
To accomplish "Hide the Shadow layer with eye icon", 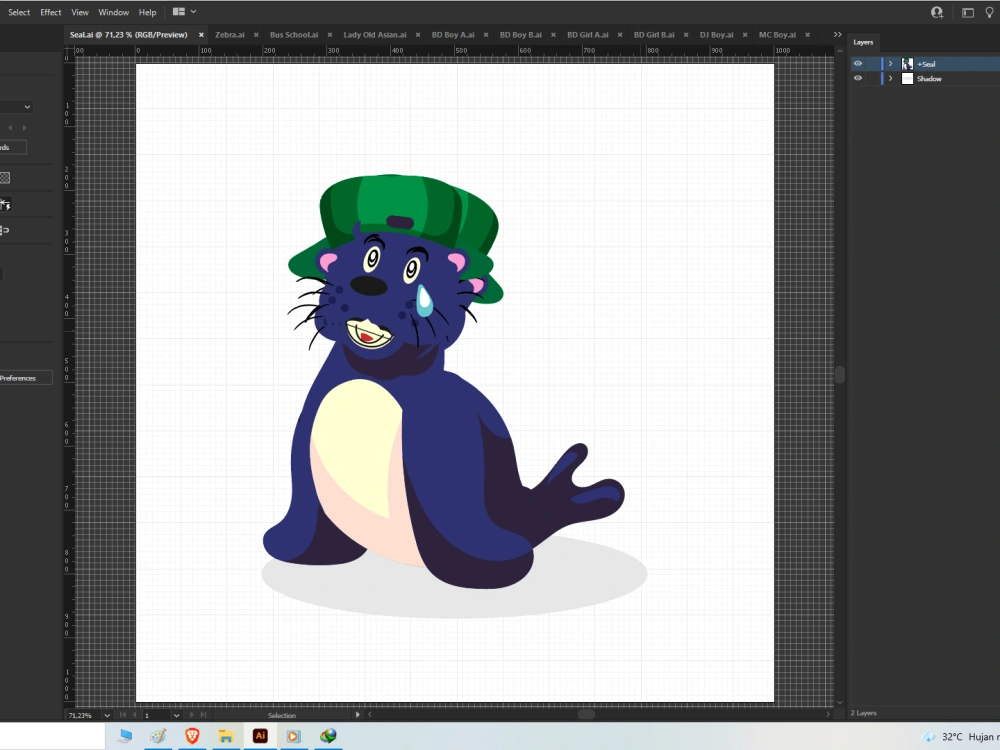I will pos(858,78).
